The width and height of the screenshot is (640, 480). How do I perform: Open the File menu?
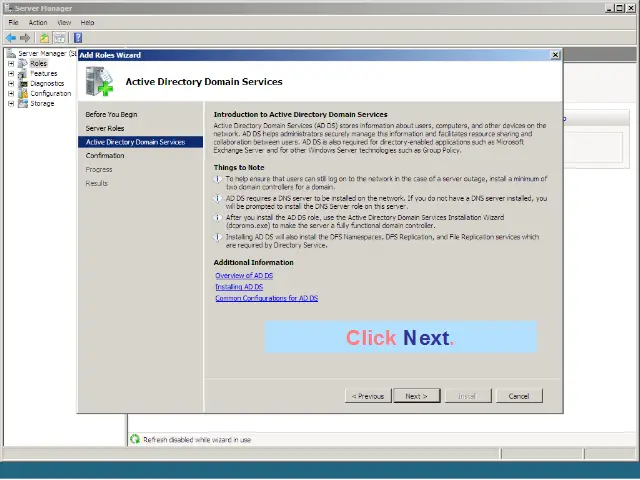click(x=13, y=22)
